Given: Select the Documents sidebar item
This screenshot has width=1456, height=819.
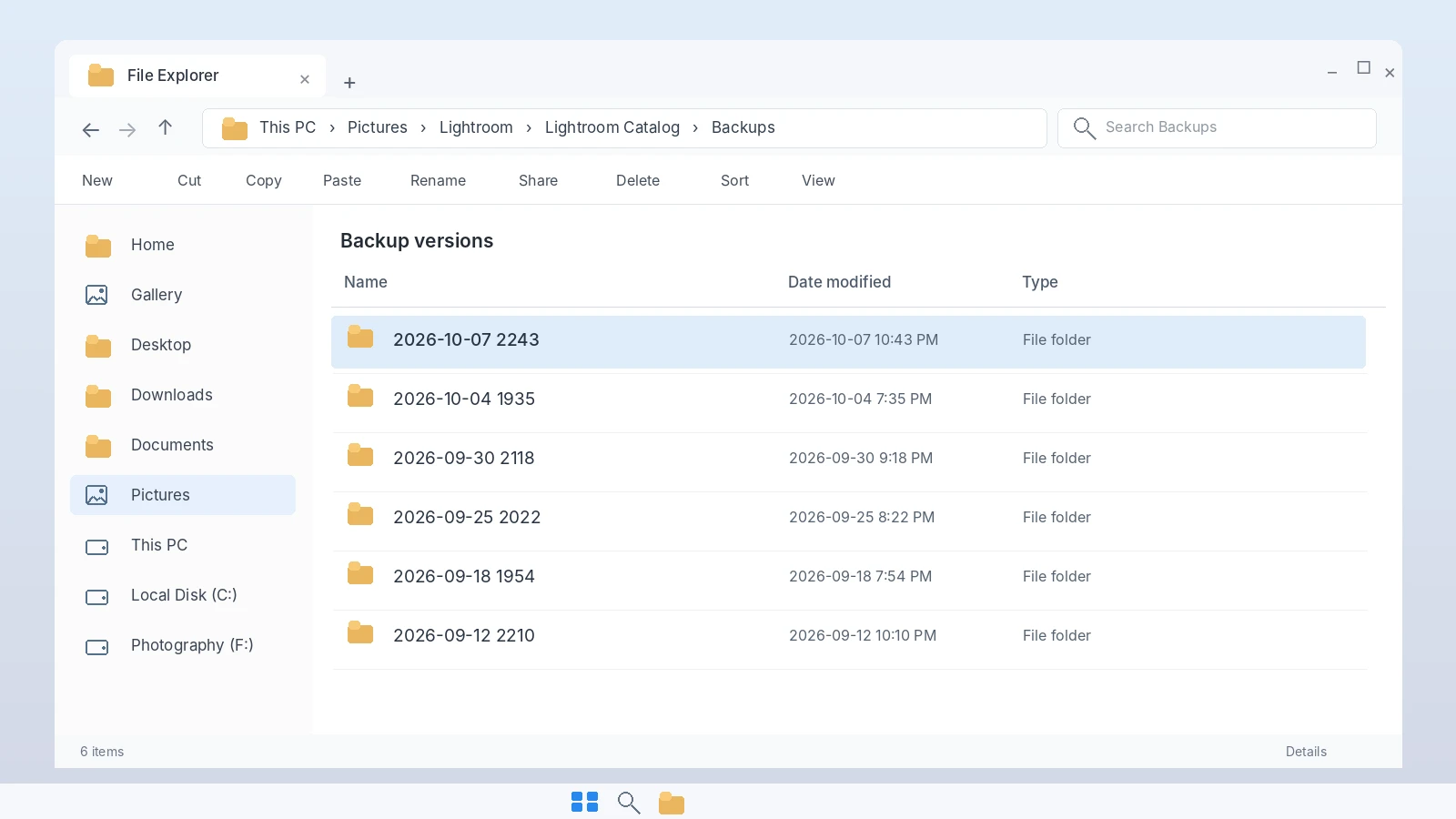Looking at the screenshot, I should coord(183,445).
